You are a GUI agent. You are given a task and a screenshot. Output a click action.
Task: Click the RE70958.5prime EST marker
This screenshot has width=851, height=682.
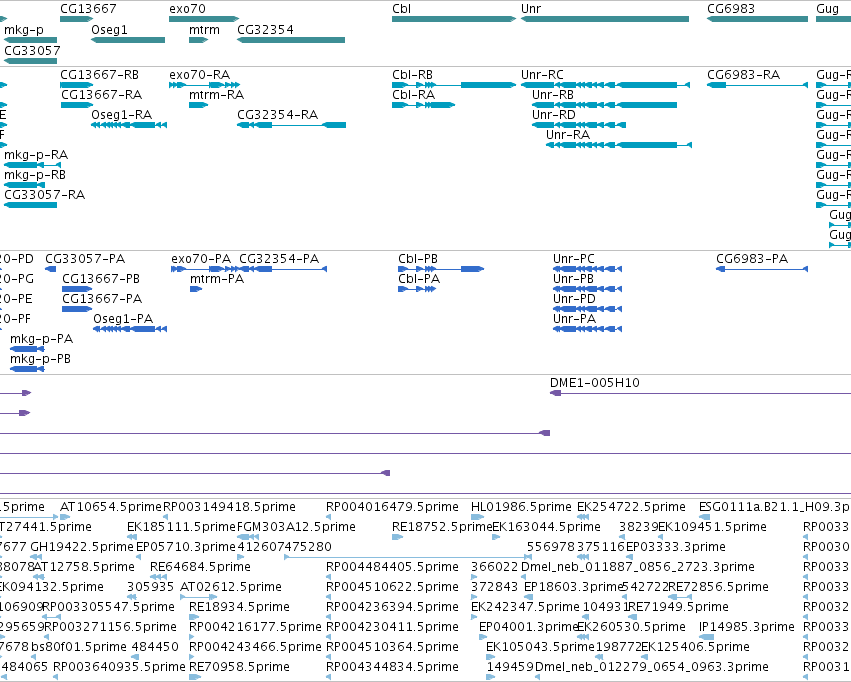point(195,677)
